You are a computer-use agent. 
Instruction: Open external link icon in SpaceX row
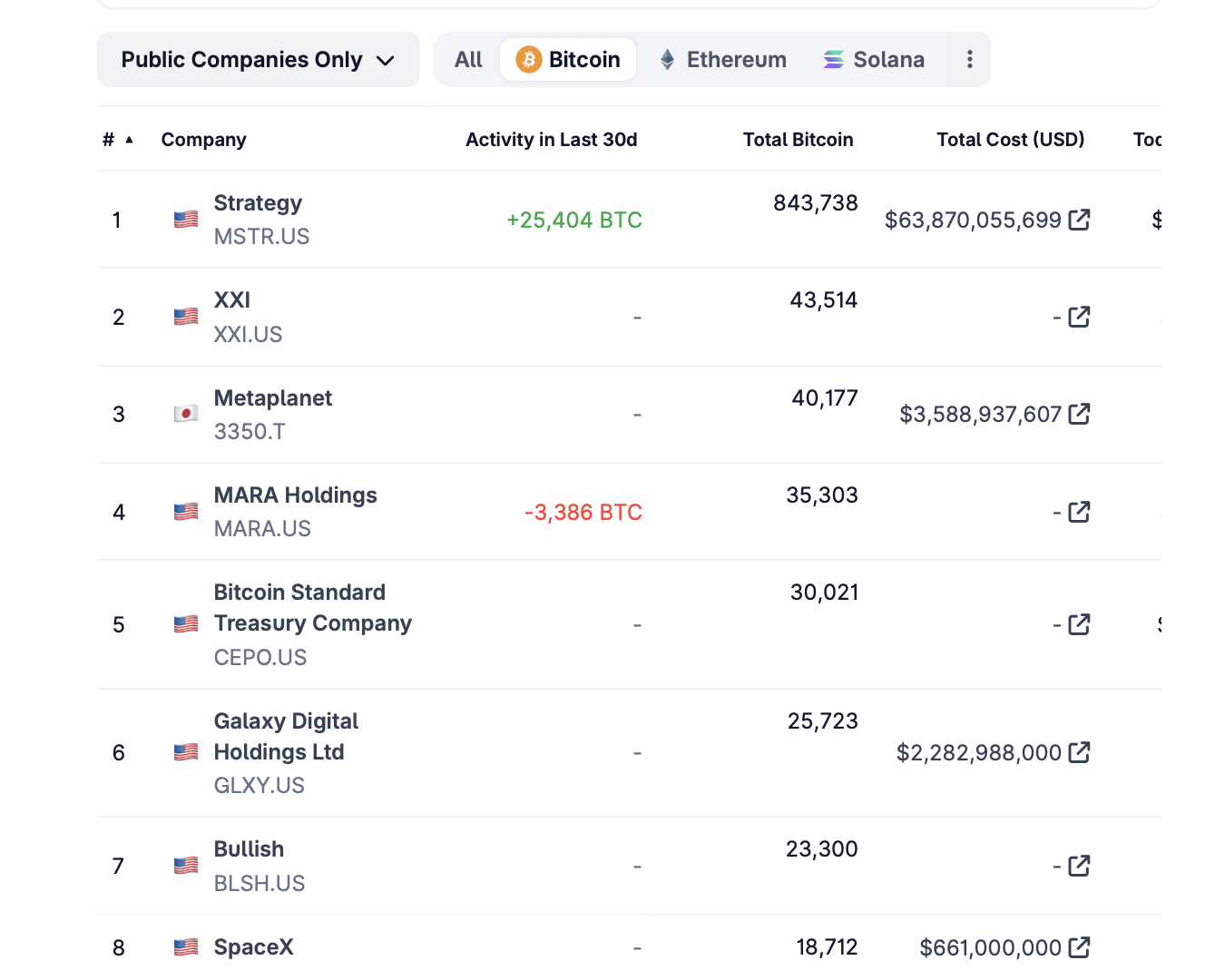pos(1079,947)
